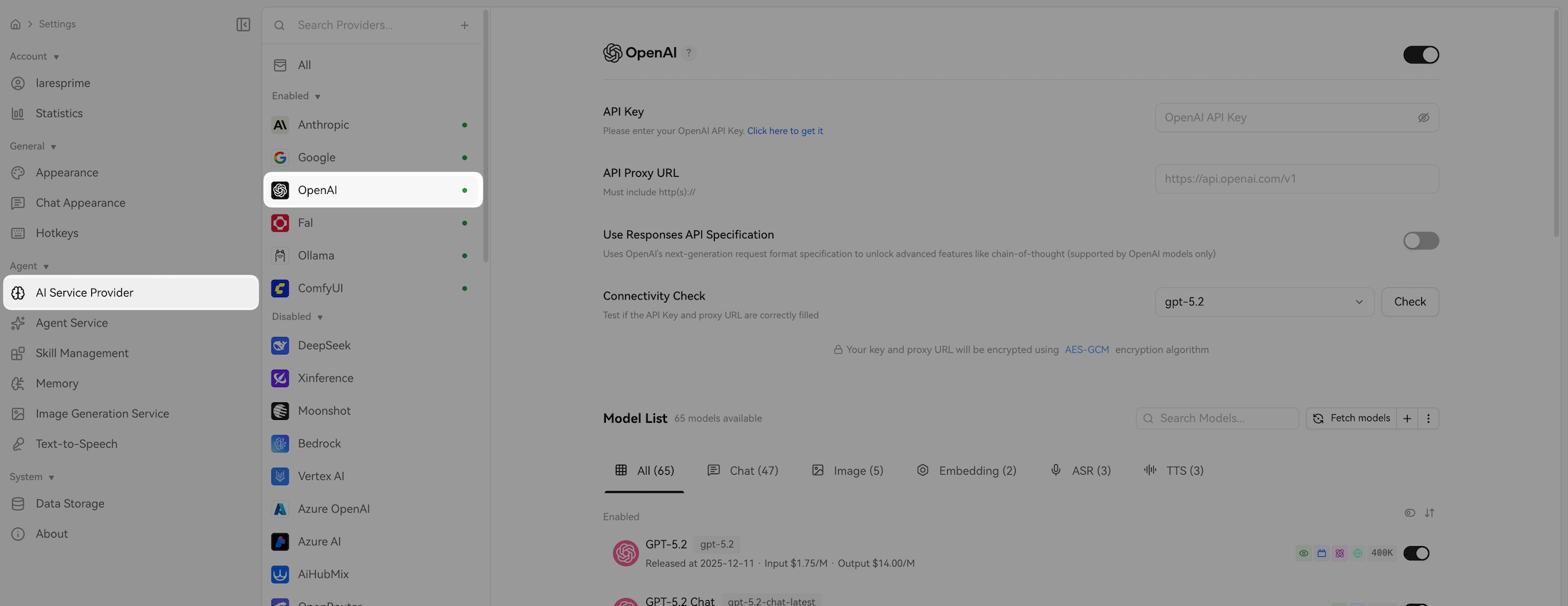Collapse the Account section
Viewport: 1568px width, 606px height.
pyautogui.click(x=34, y=56)
